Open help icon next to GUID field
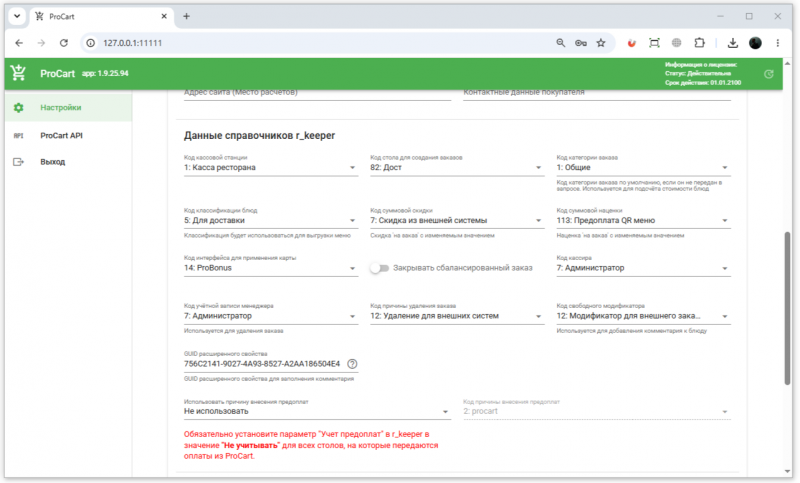The width and height of the screenshot is (800, 483). pos(352,364)
